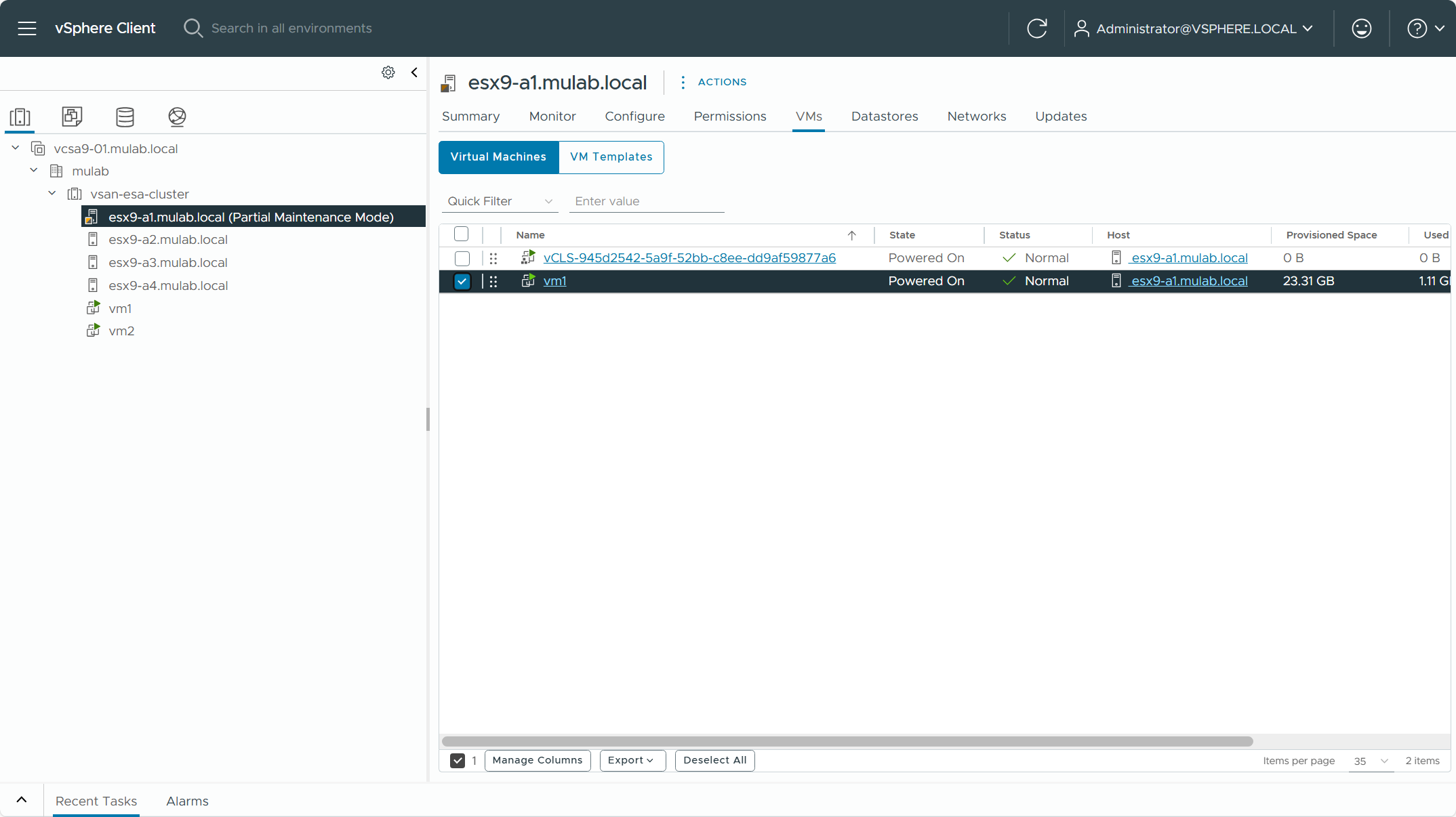Open the VM Templates tab
Screen dimensions: 1456x817
click(x=611, y=157)
